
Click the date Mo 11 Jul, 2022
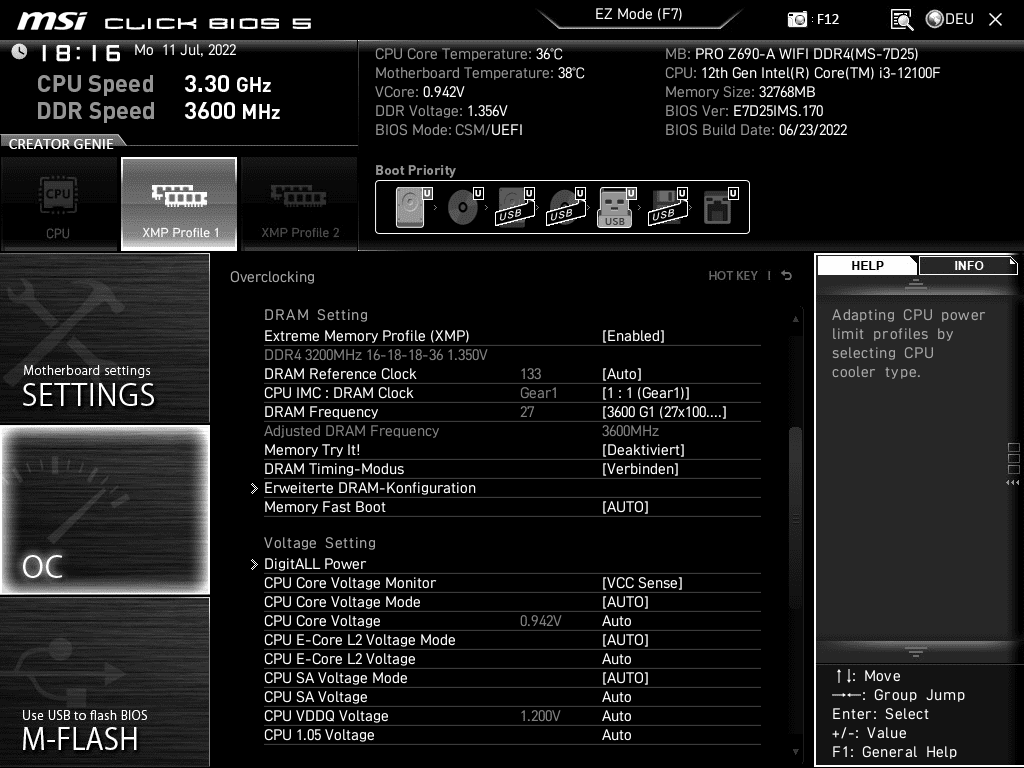point(185,50)
